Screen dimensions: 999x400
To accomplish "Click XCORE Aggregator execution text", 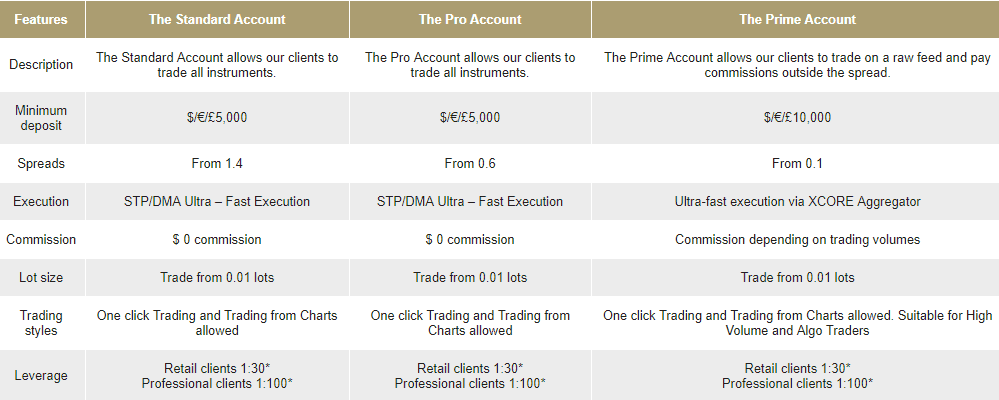I will click(x=864, y=202).
